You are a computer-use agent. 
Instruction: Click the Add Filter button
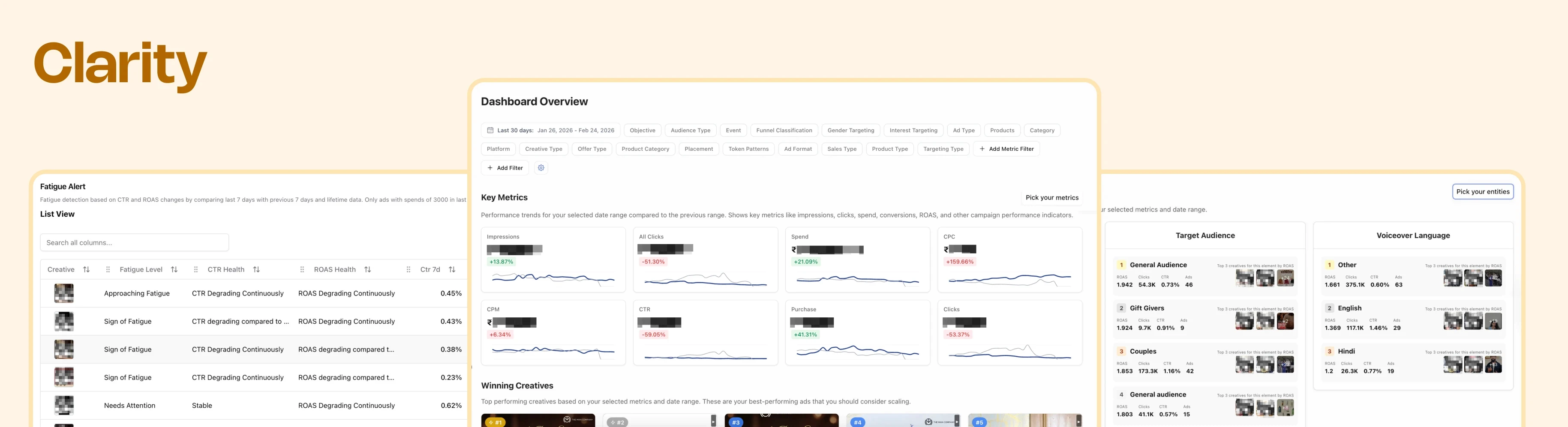tap(505, 168)
